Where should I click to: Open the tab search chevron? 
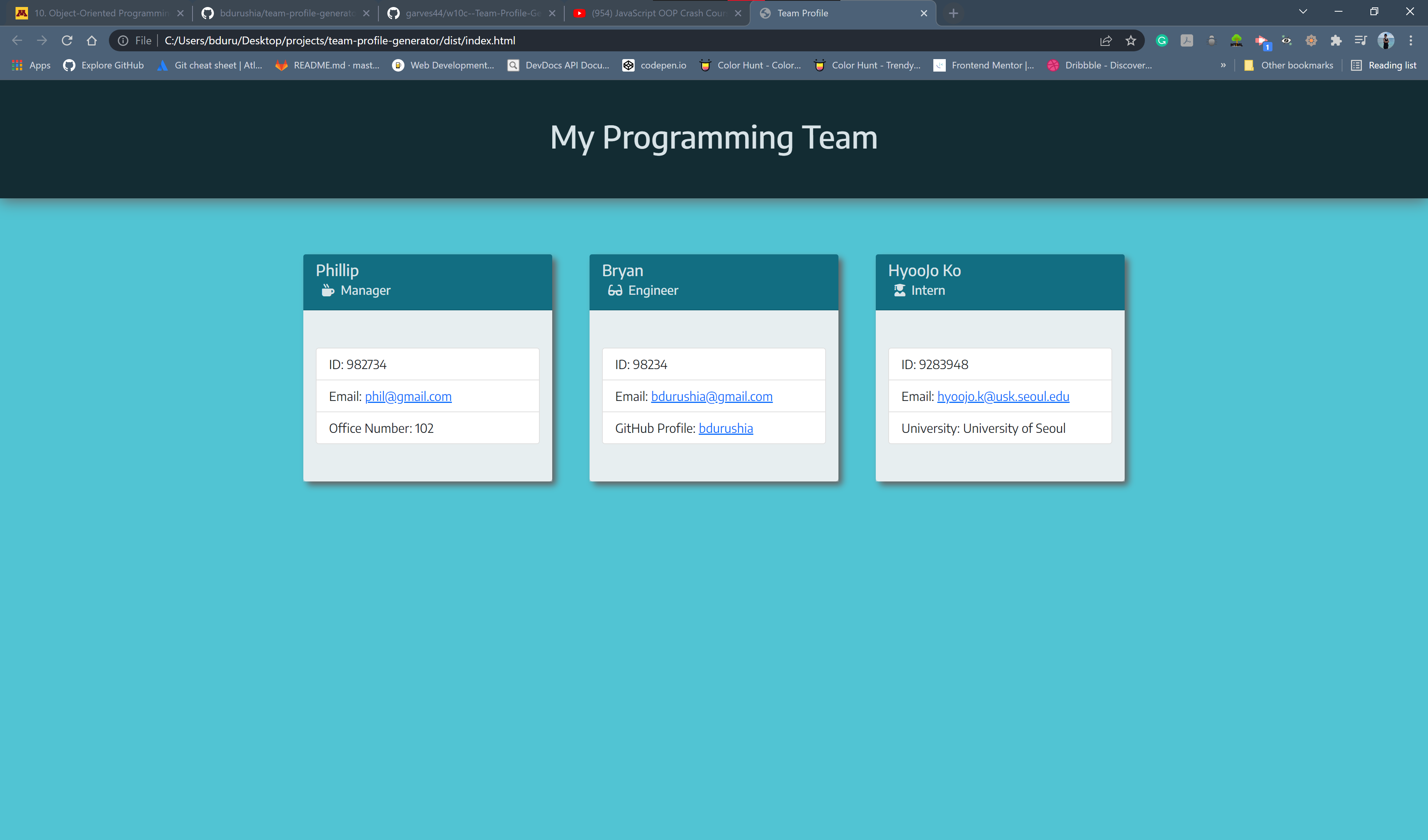1303,11
